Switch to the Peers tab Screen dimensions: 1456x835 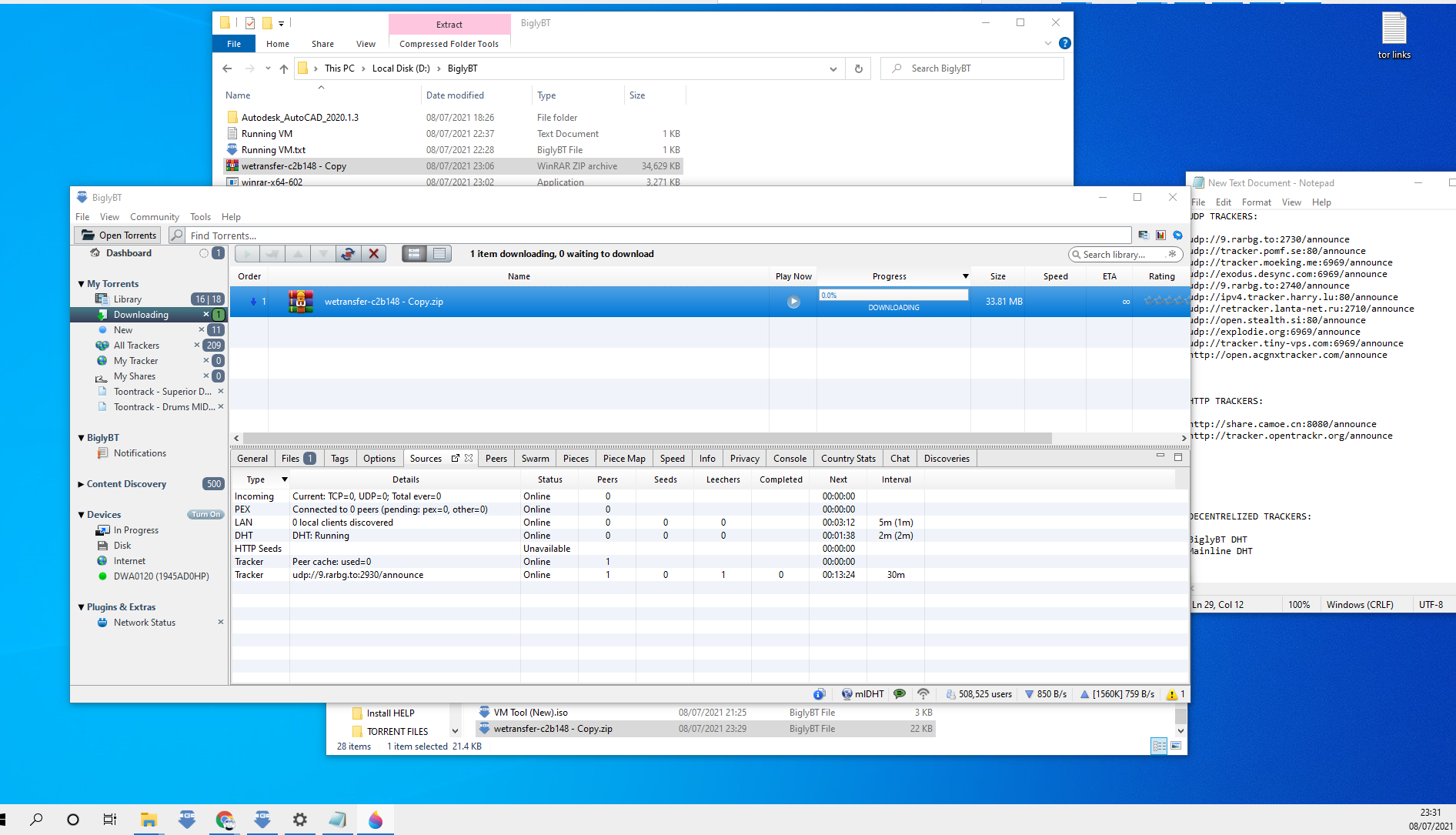pyautogui.click(x=496, y=459)
